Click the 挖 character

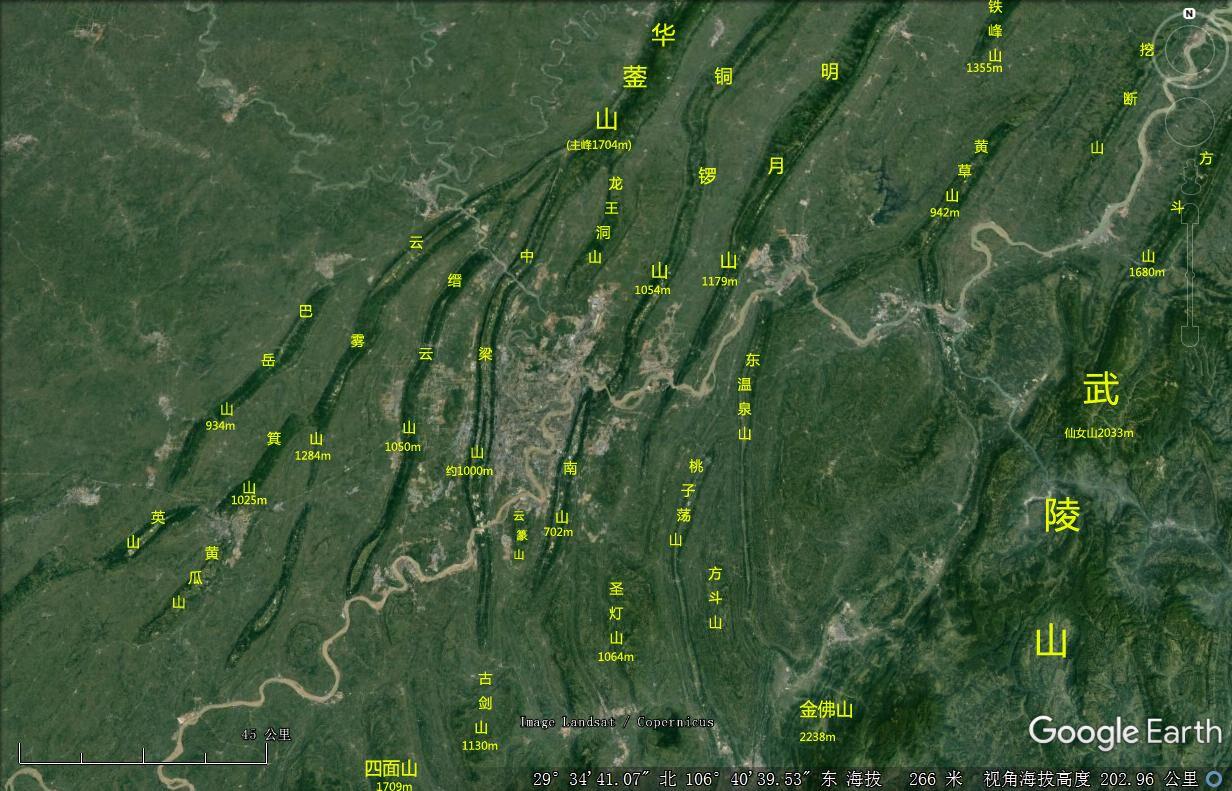pyautogui.click(x=1146, y=49)
